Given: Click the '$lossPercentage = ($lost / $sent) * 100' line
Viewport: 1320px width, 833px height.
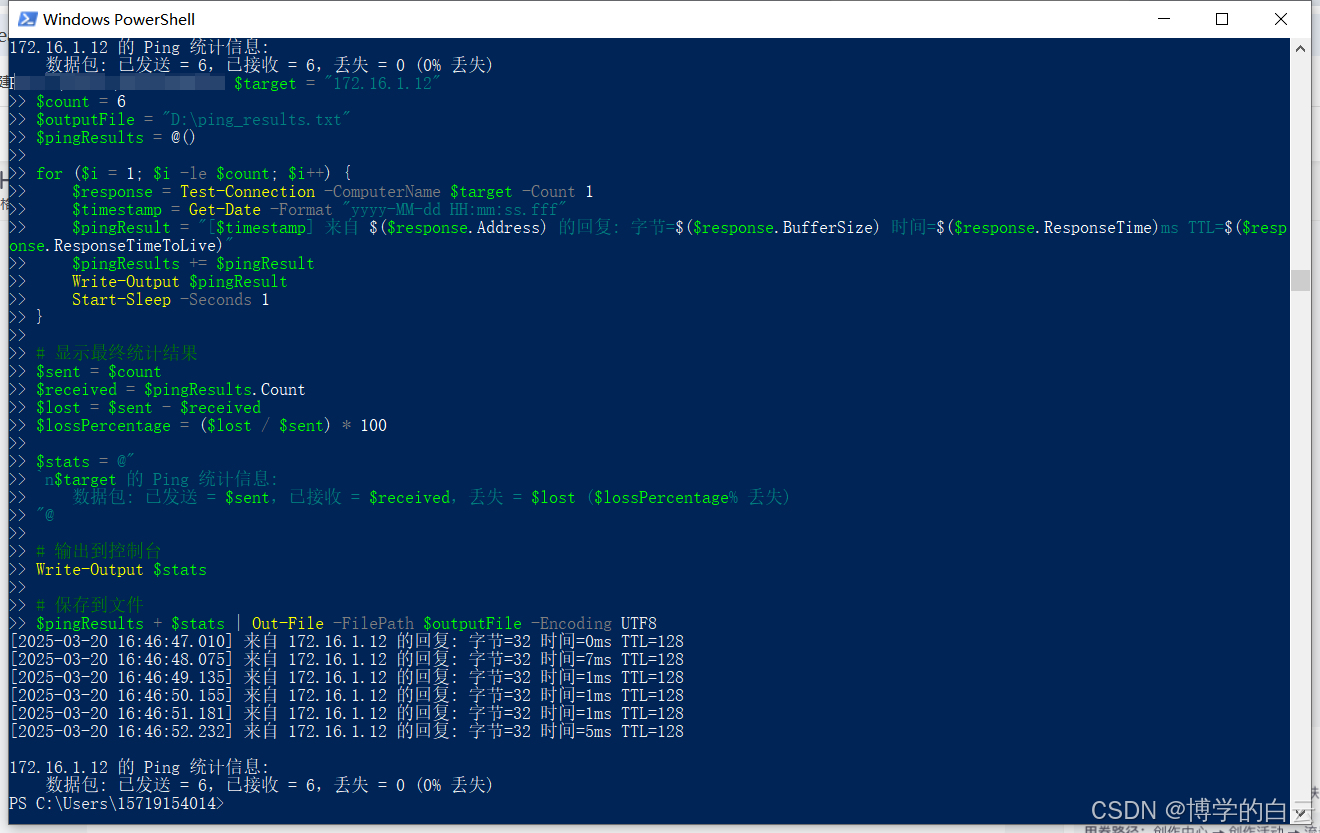Looking at the screenshot, I should coord(211,426).
